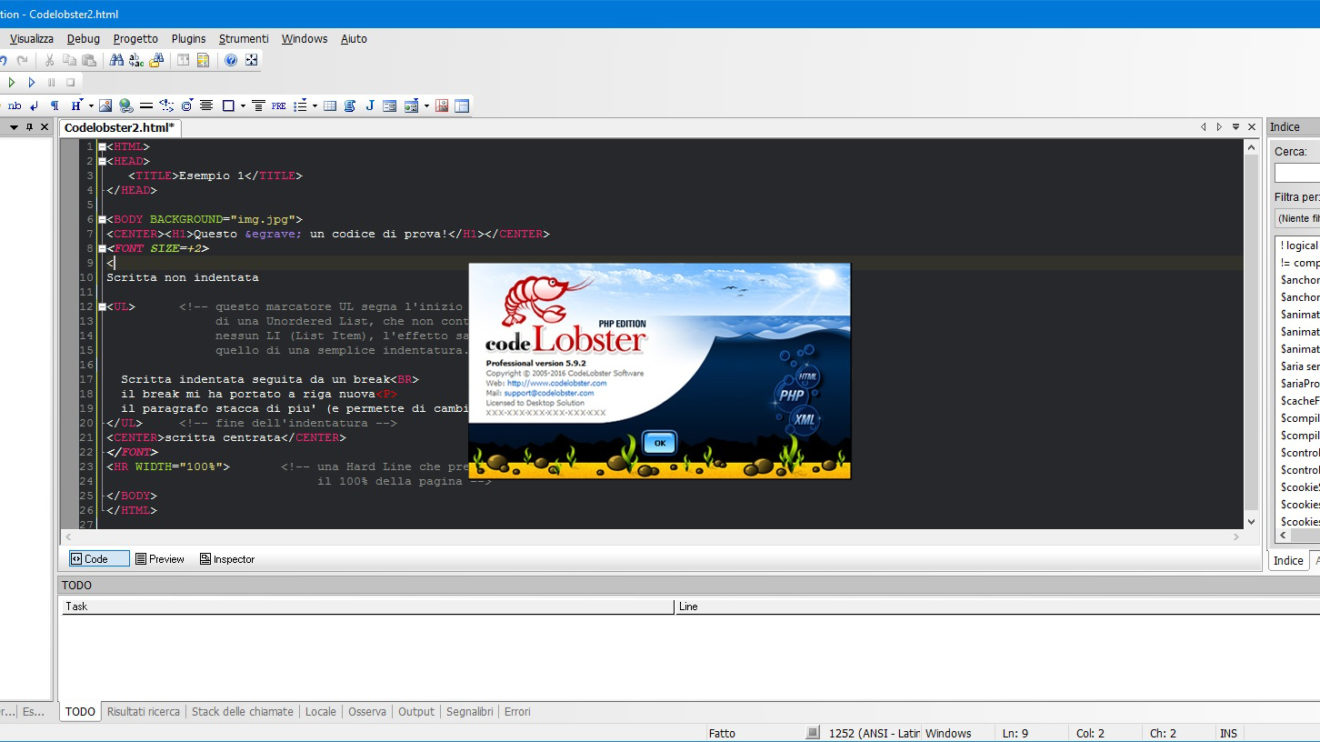Click the paragraph mark icon

pyautogui.click(x=54, y=105)
